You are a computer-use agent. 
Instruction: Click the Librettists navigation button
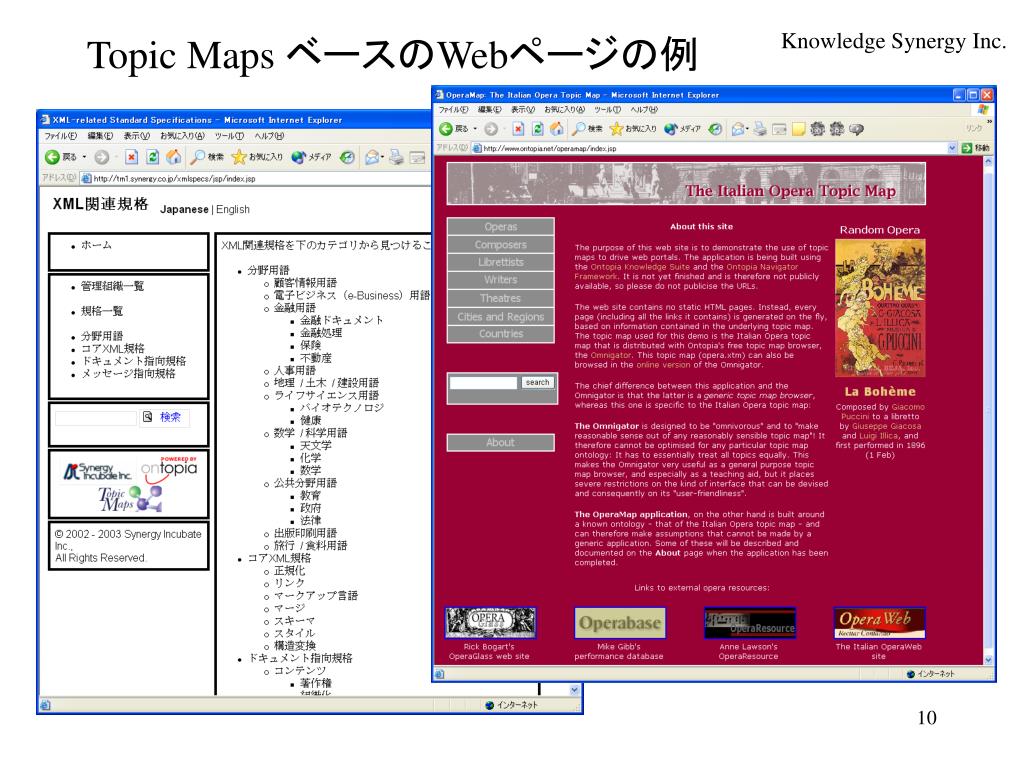pyautogui.click(x=501, y=262)
